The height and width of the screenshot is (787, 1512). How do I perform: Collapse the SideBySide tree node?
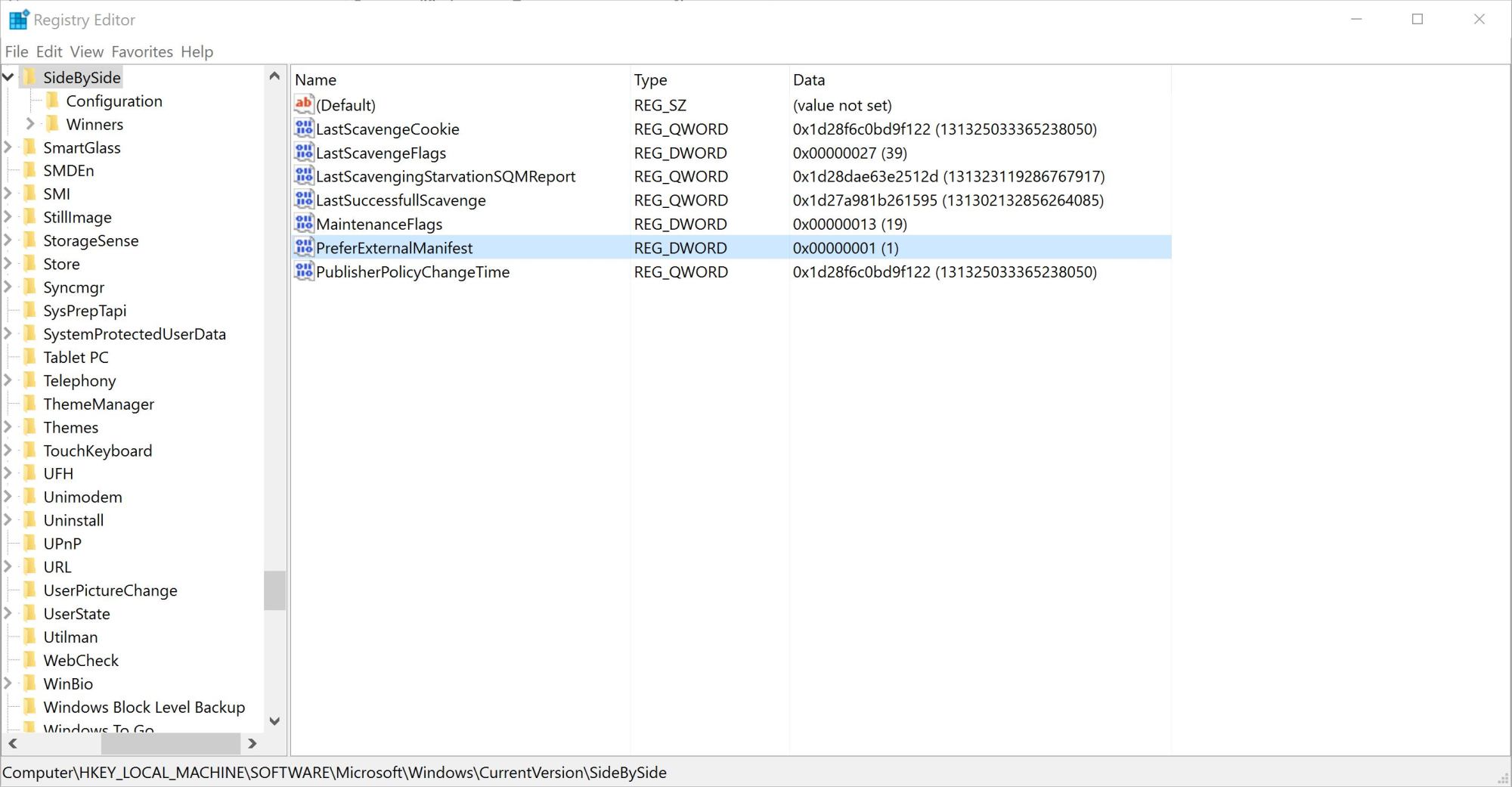(x=8, y=77)
